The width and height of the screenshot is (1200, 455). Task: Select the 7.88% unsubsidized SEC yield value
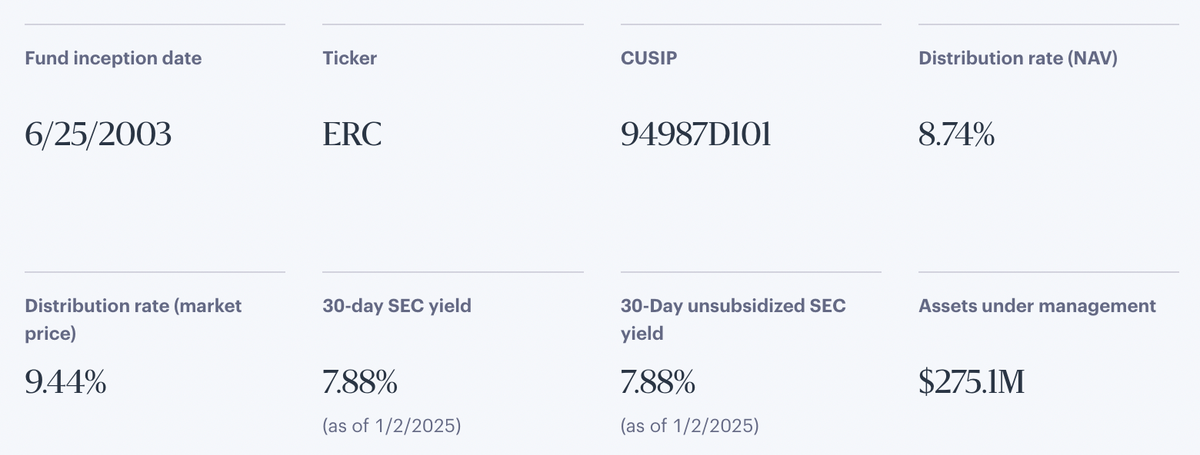click(x=658, y=382)
